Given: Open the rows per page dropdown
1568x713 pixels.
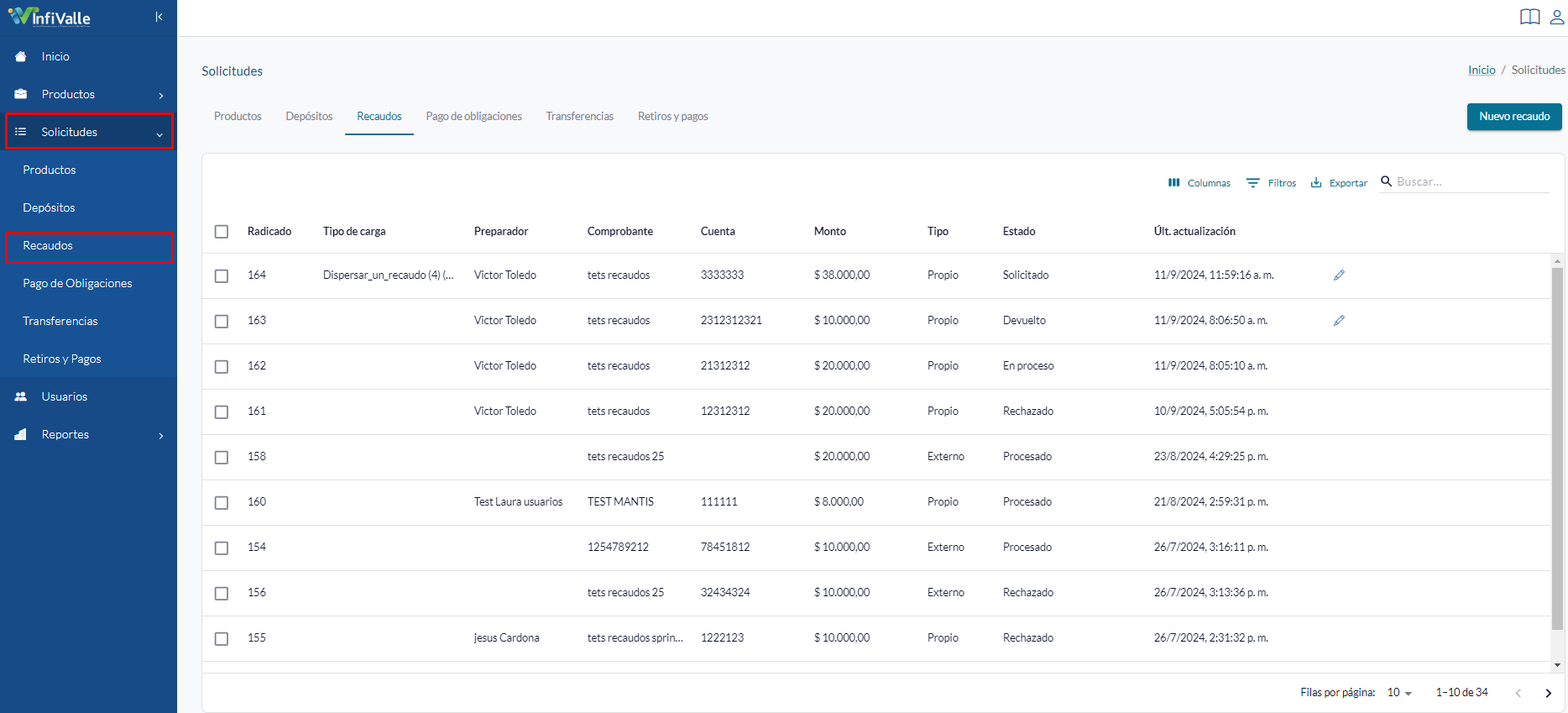Looking at the screenshot, I should (1399, 693).
